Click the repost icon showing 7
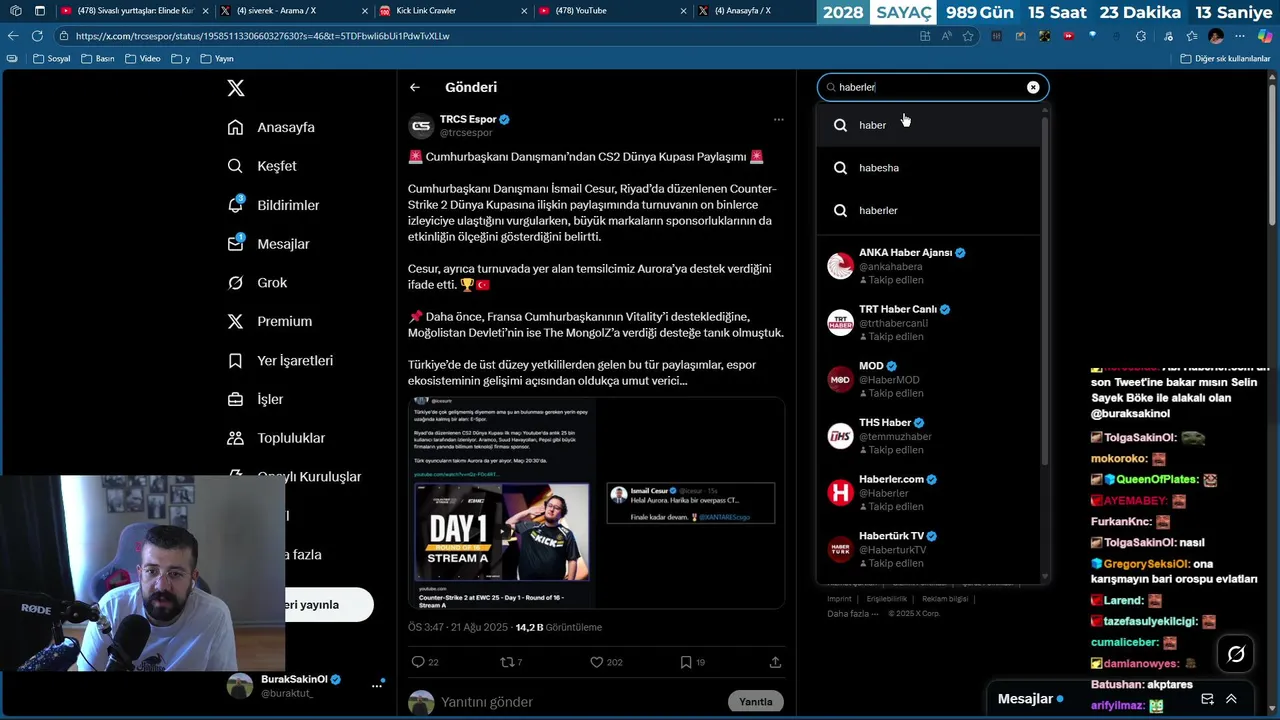The height and width of the screenshot is (720, 1280). 511,662
